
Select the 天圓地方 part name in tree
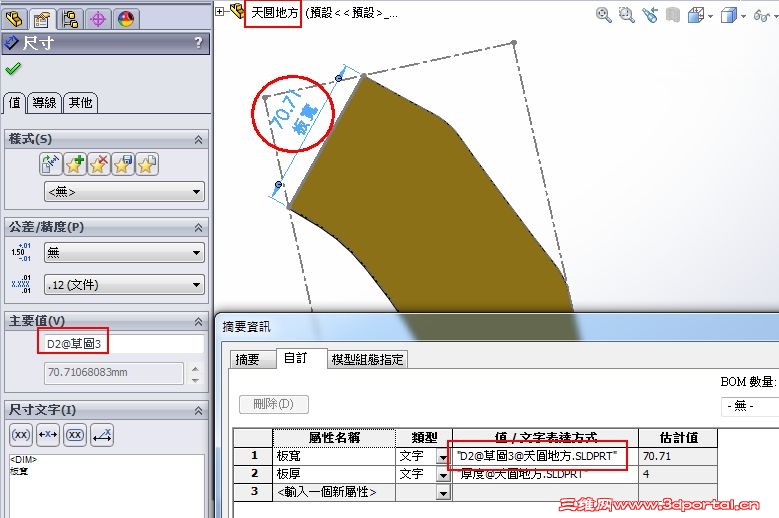[273, 13]
